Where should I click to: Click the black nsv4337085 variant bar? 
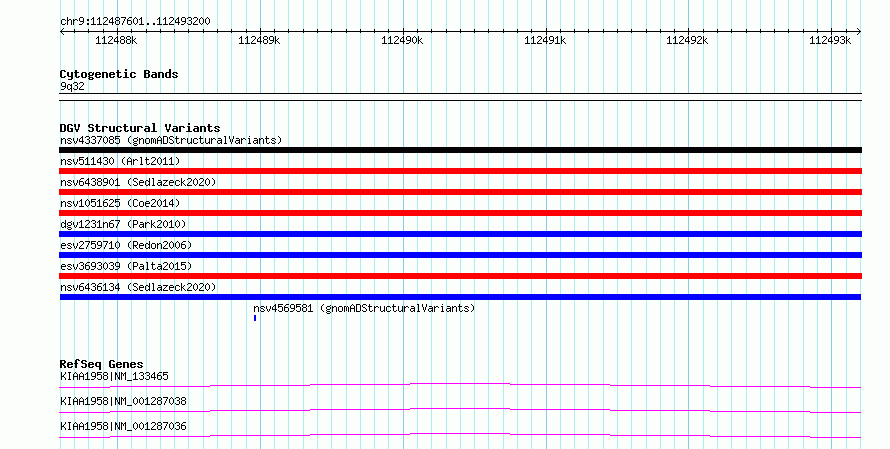point(460,150)
